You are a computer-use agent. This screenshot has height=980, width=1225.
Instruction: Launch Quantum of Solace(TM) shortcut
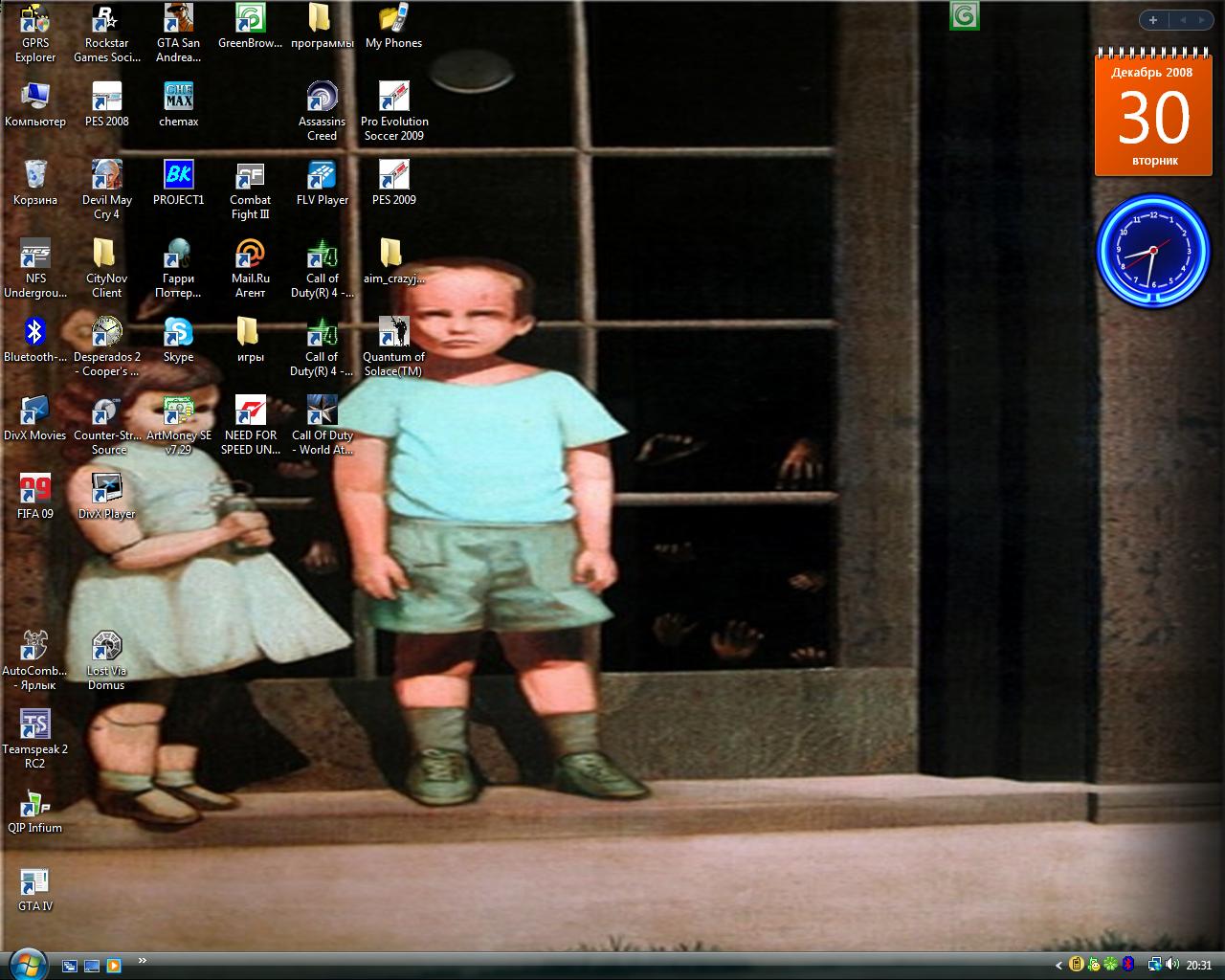[x=393, y=346]
